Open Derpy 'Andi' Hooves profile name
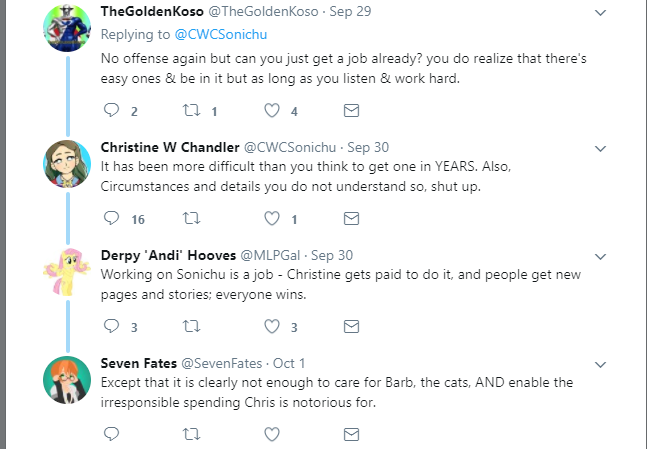Image resolution: width=647 pixels, height=449 pixels. [x=168, y=255]
